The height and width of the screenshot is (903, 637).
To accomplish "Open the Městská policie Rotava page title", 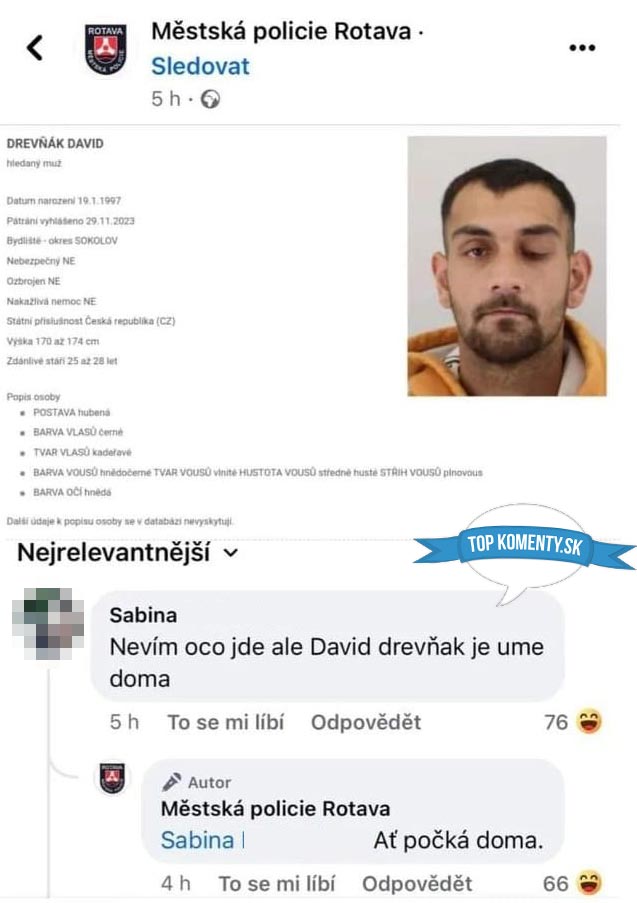I will pyautogui.click(x=281, y=31).
